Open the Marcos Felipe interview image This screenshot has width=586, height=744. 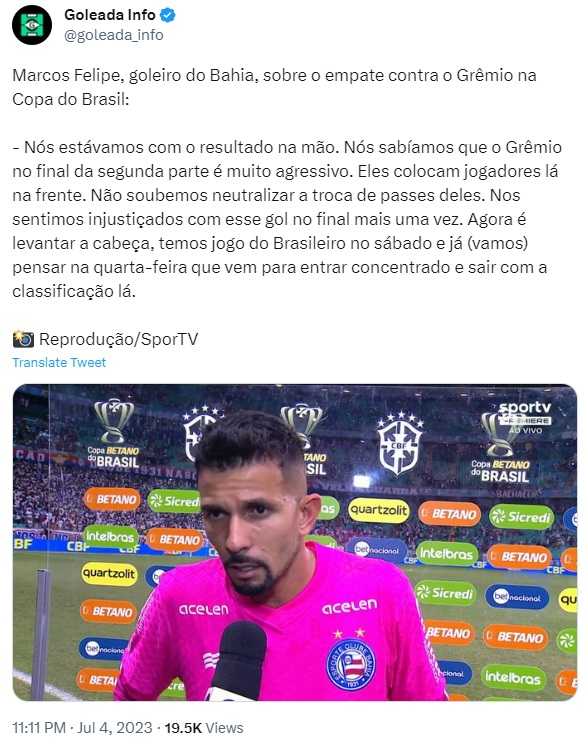pos(295,542)
